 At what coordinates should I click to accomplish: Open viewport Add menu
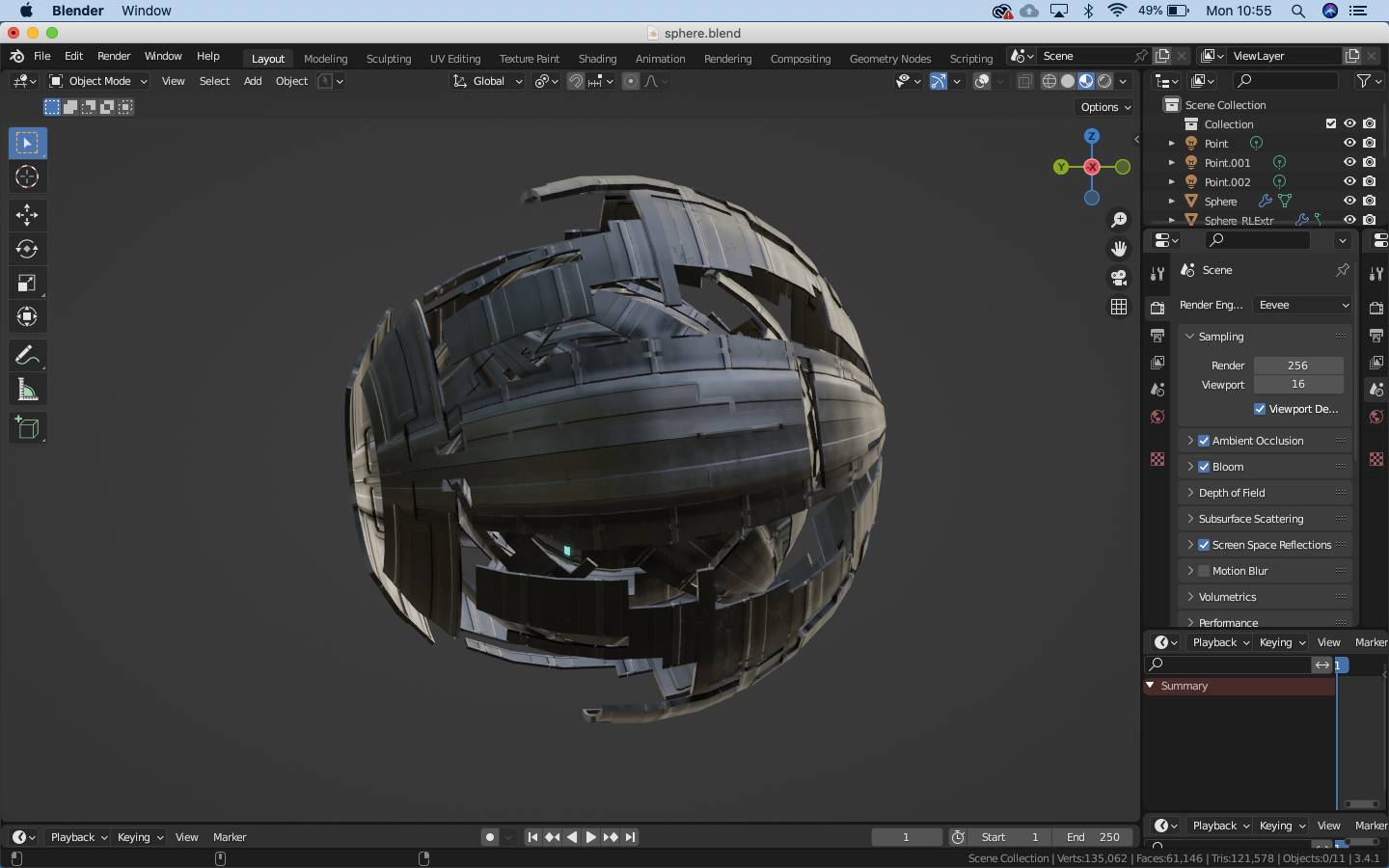point(253,81)
